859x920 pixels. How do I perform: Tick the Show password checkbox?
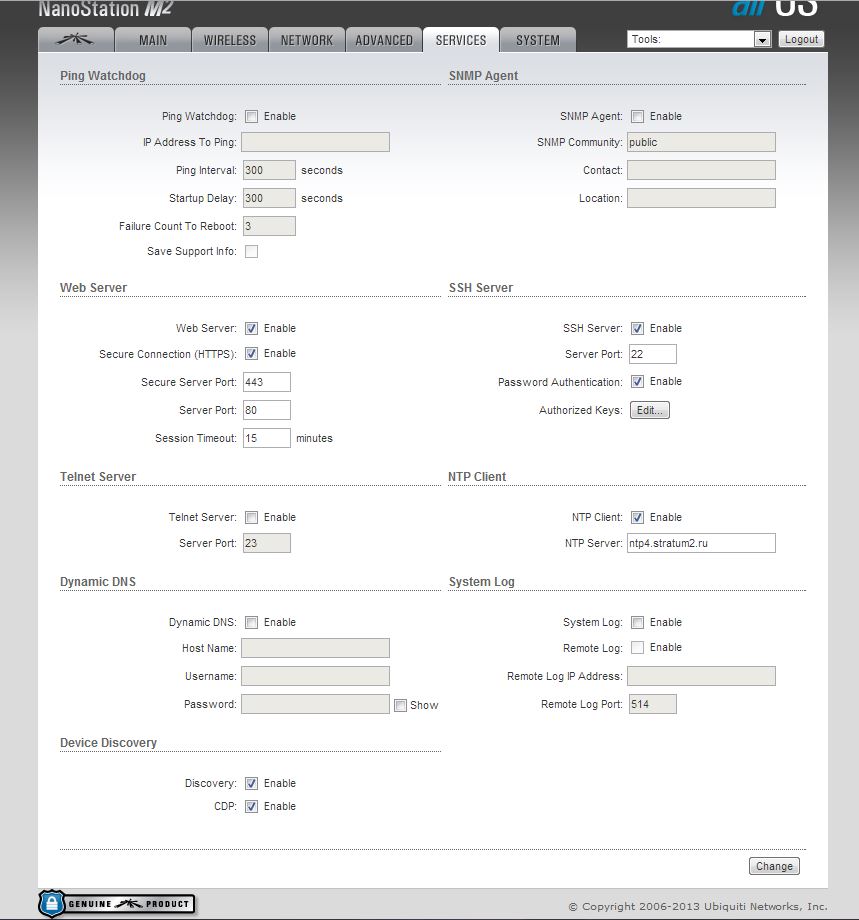point(401,705)
